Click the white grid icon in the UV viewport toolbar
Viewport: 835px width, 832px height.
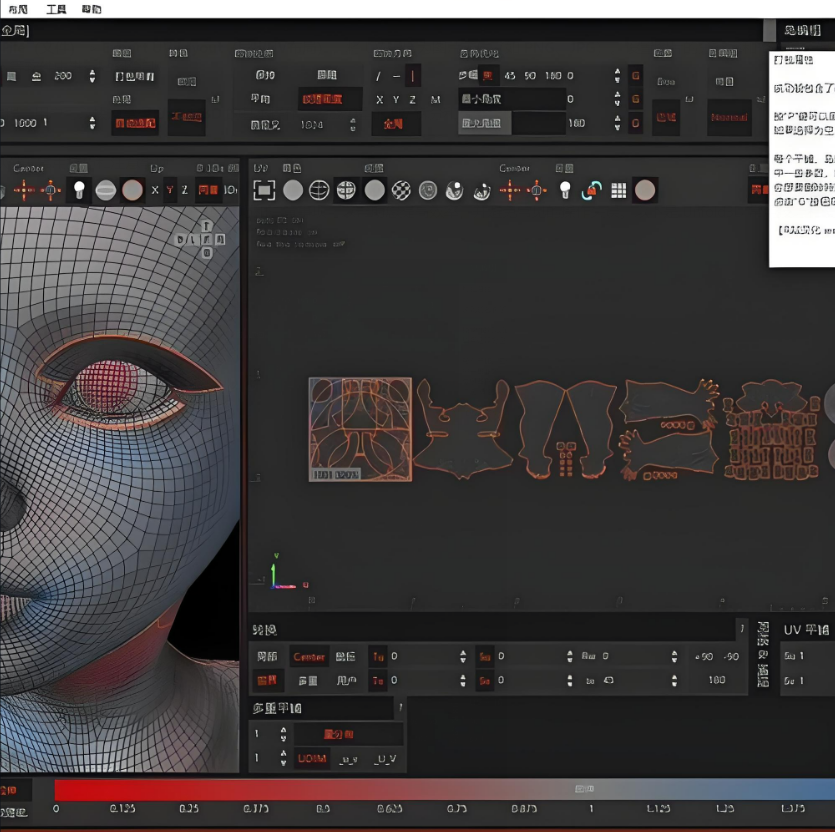click(618, 190)
